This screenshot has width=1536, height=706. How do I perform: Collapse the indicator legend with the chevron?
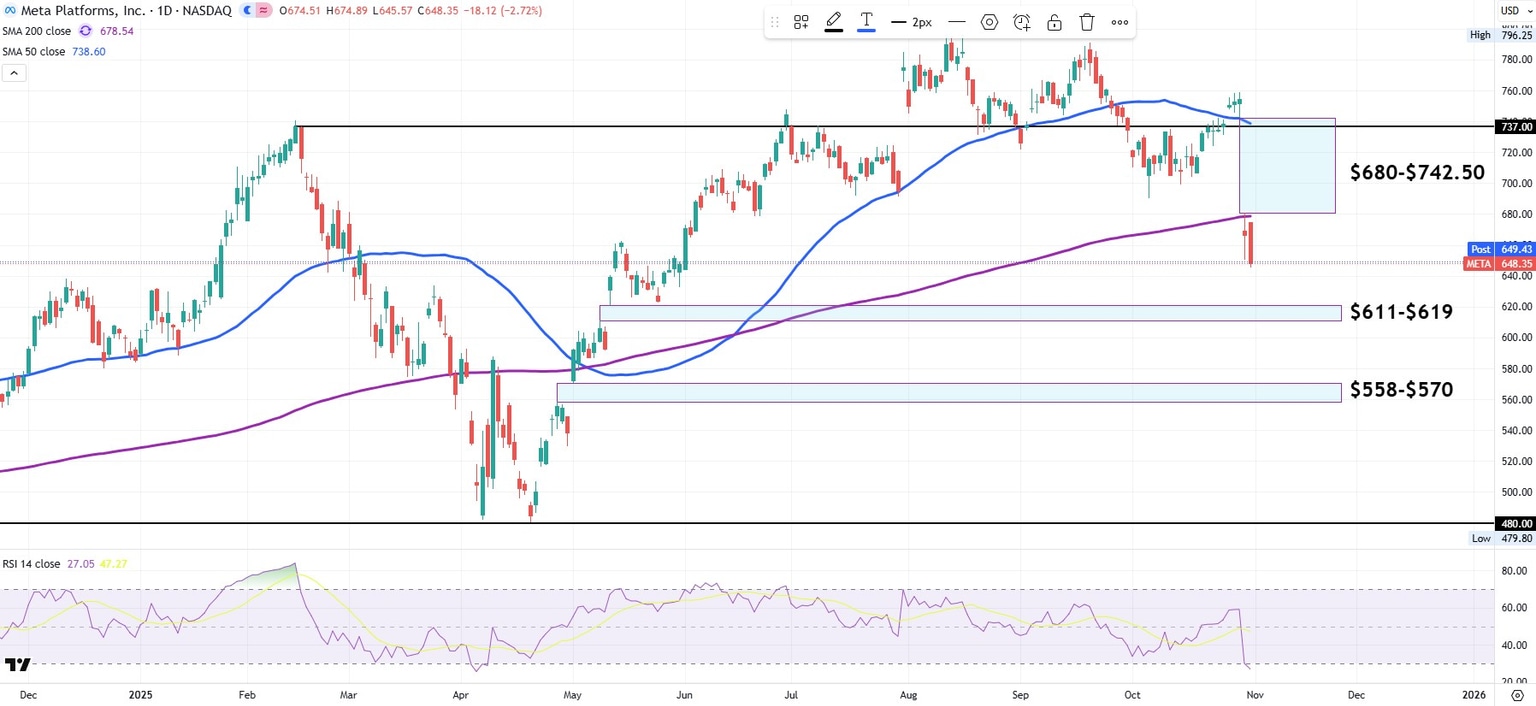click(13, 72)
